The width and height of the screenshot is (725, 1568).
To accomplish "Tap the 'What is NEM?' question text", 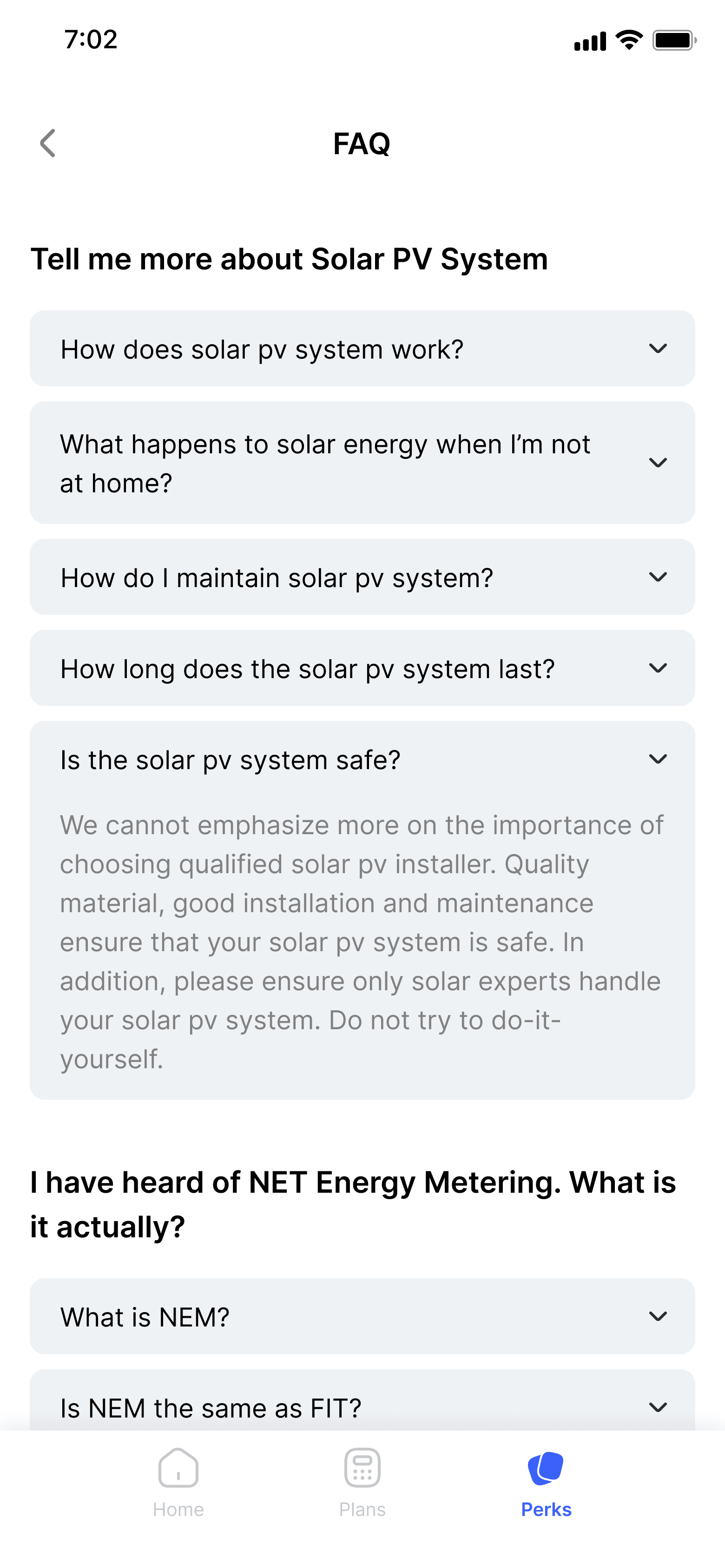I will (145, 1317).
